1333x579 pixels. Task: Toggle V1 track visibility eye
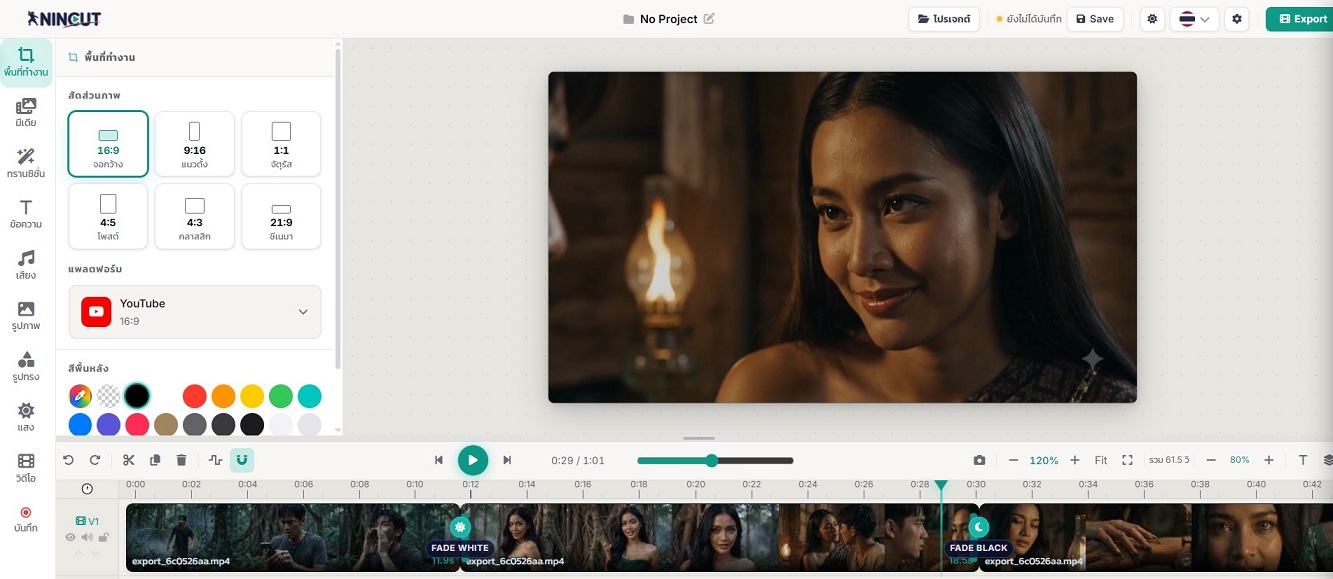click(71, 537)
